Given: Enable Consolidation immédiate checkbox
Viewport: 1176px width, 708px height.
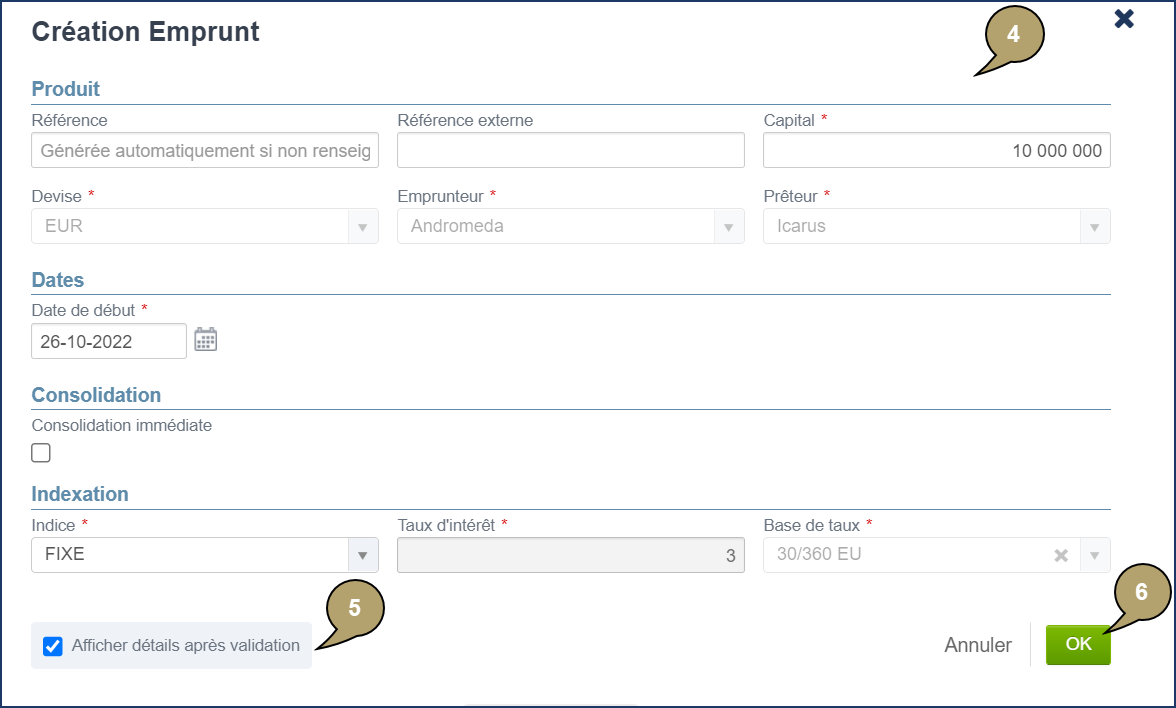Looking at the screenshot, I should point(41,453).
